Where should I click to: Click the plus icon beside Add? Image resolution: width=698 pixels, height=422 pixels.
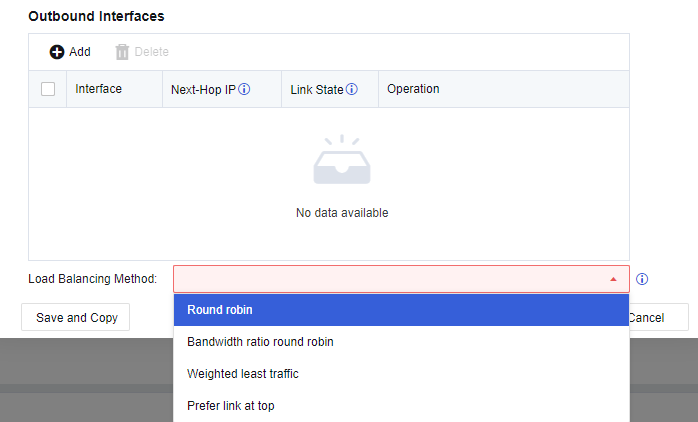click(x=57, y=52)
